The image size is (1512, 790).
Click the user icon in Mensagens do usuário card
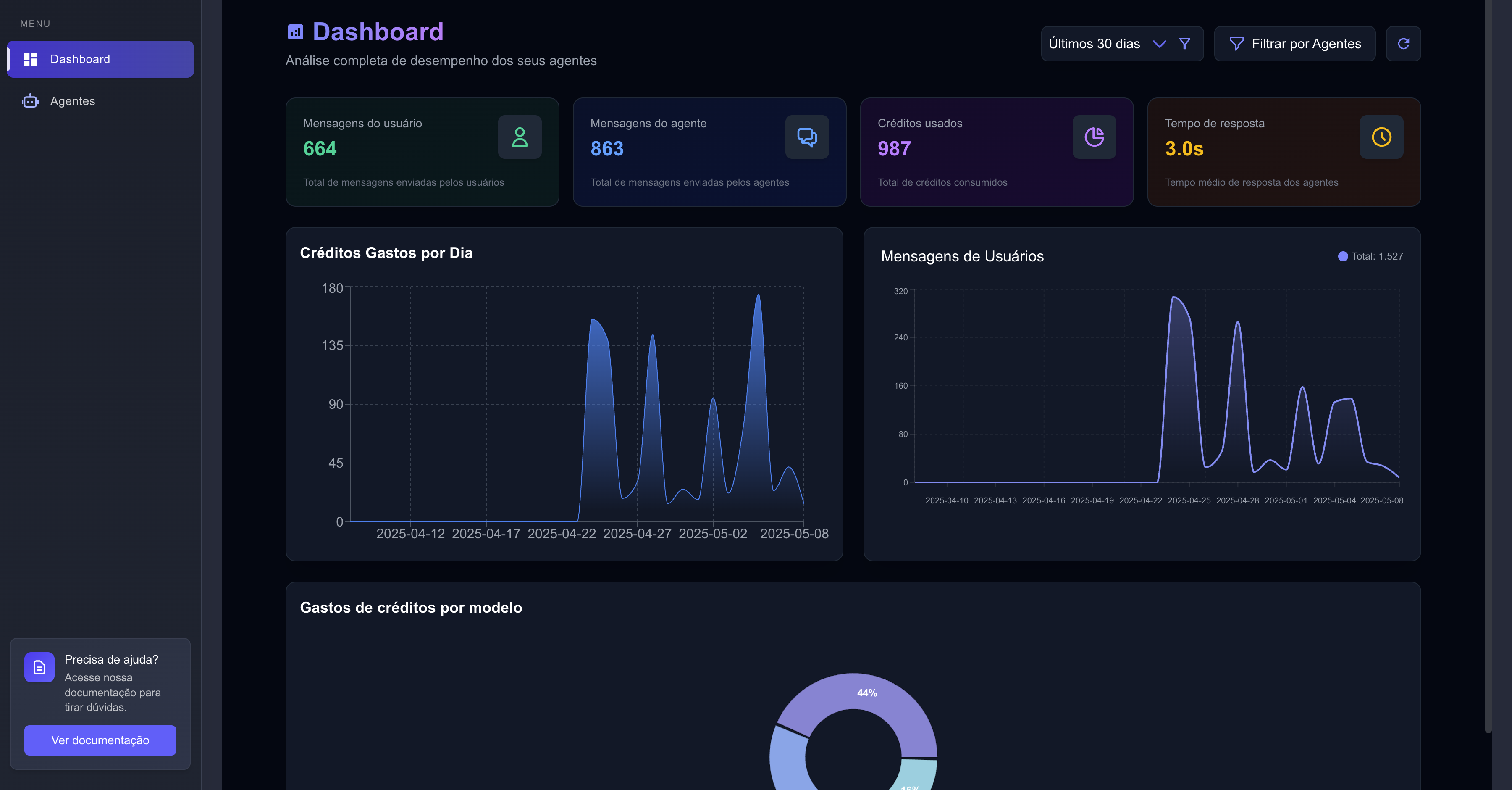click(520, 137)
